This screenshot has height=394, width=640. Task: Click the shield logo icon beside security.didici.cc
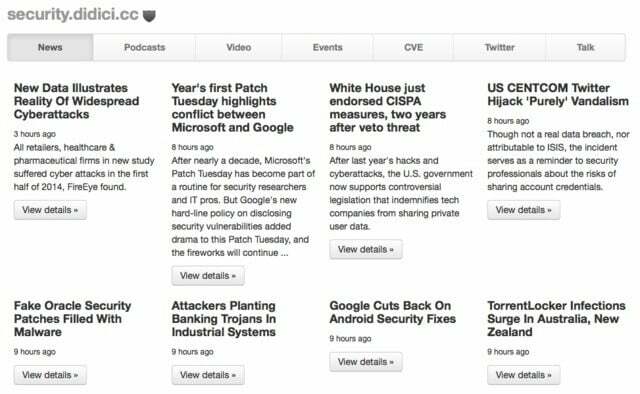149,16
